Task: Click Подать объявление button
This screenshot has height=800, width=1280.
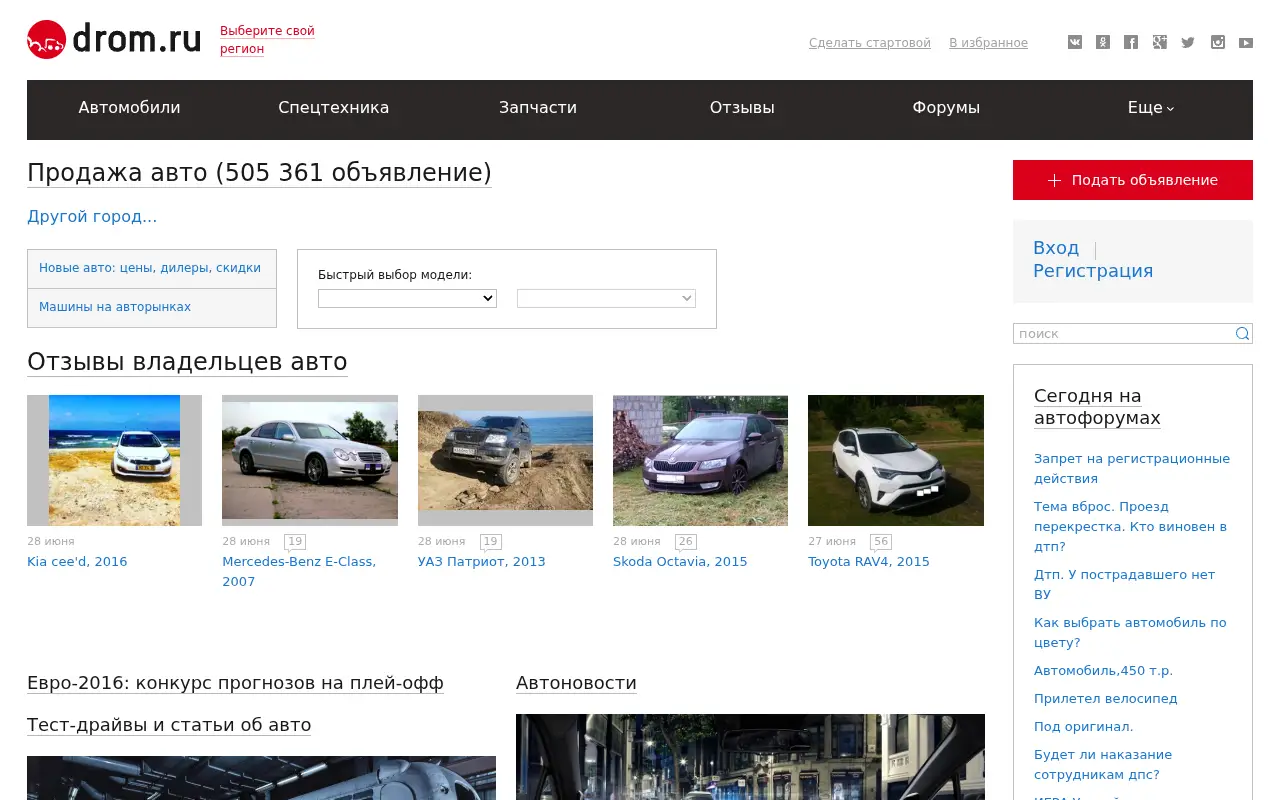Action: coord(1133,180)
